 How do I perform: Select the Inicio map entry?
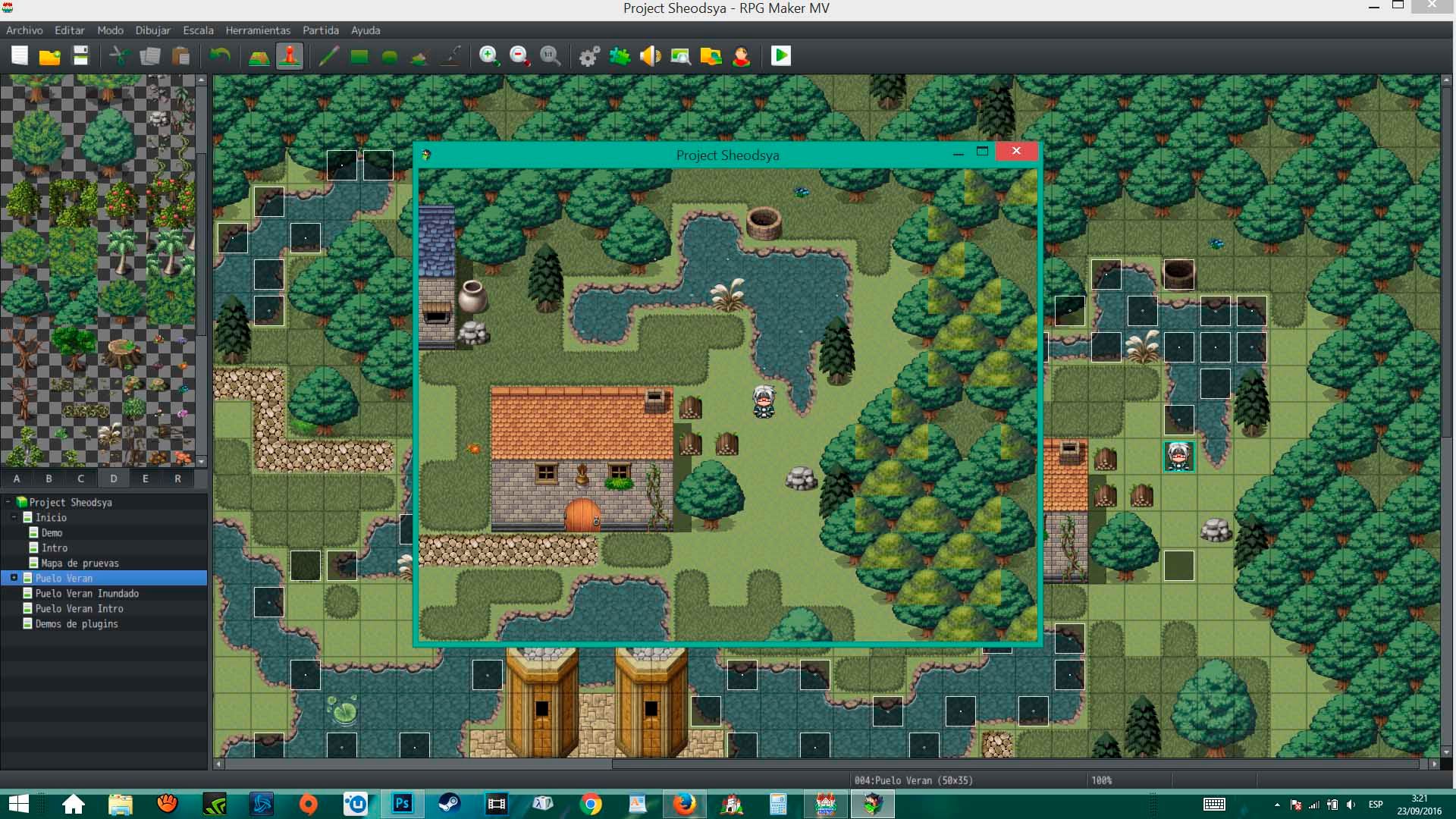[x=51, y=517]
